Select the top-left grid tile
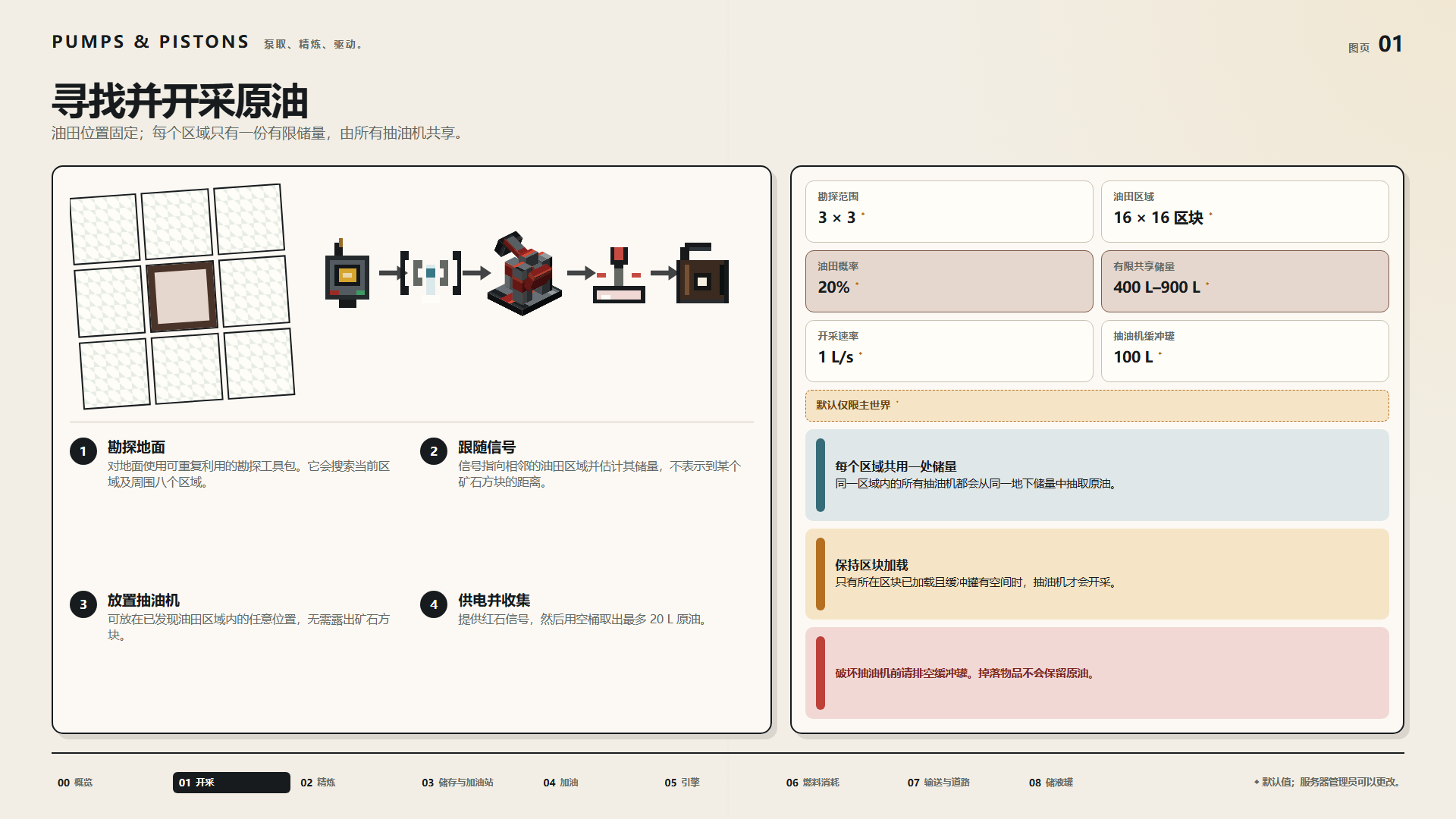Viewport: 1456px width, 819px height. (105, 230)
